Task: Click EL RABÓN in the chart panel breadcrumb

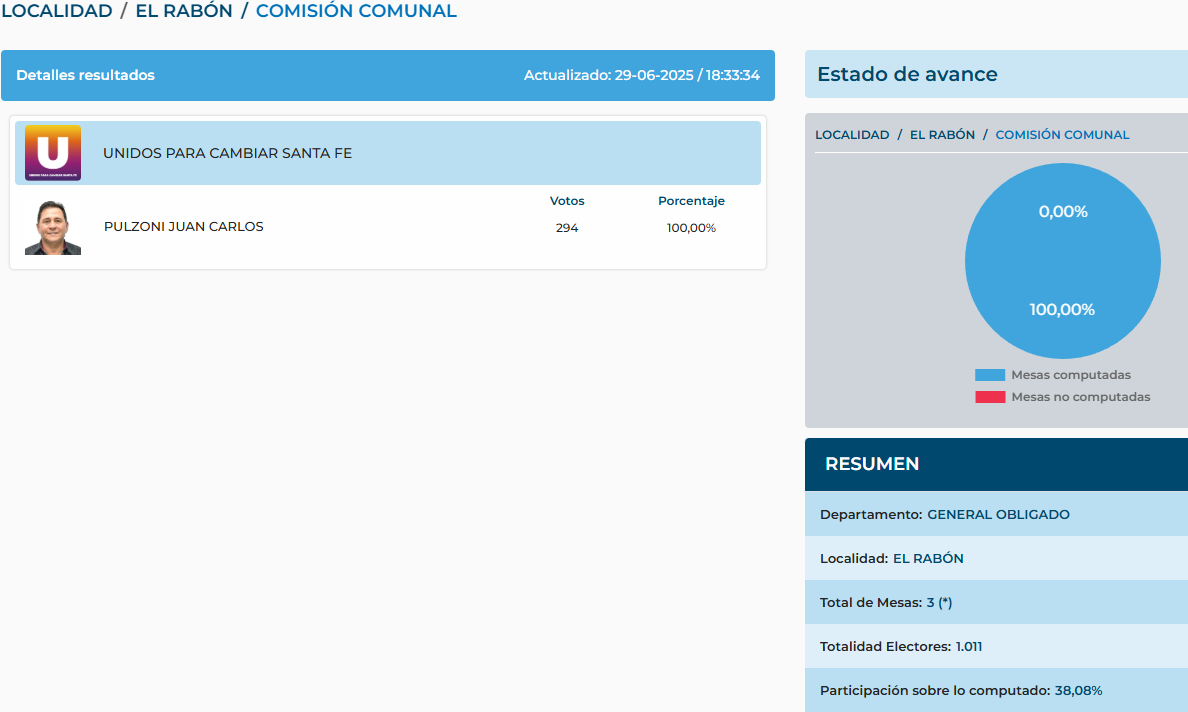Action: click(x=942, y=135)
